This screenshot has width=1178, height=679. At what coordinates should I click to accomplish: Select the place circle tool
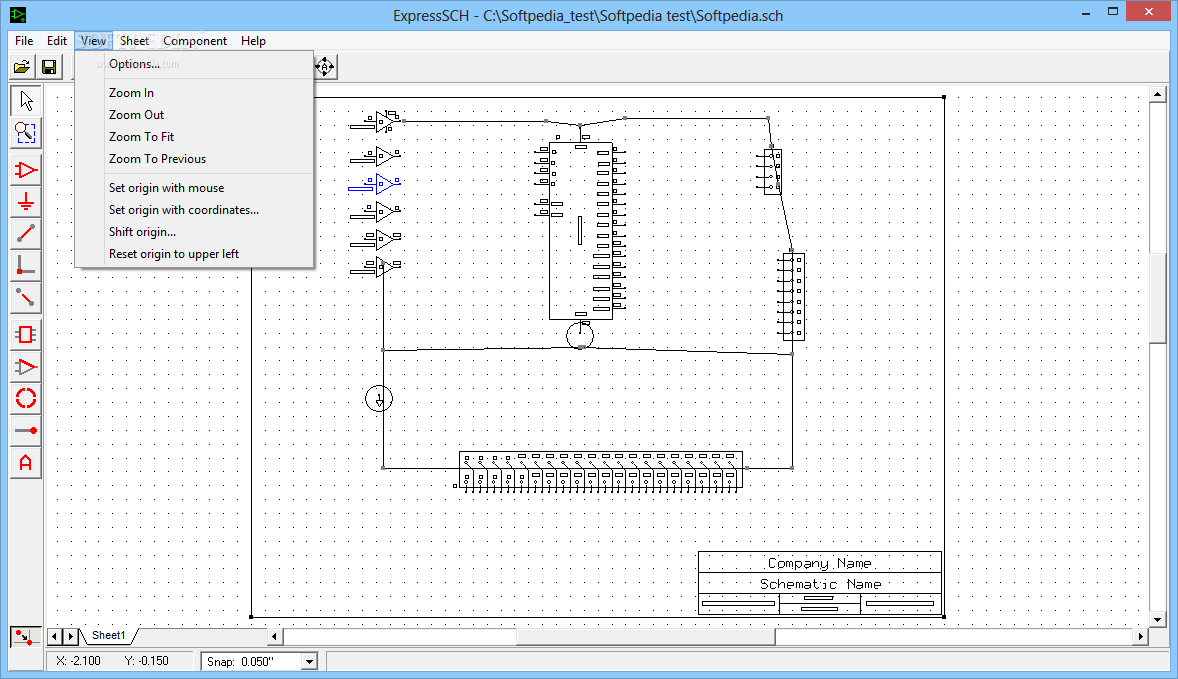(26, 398)
